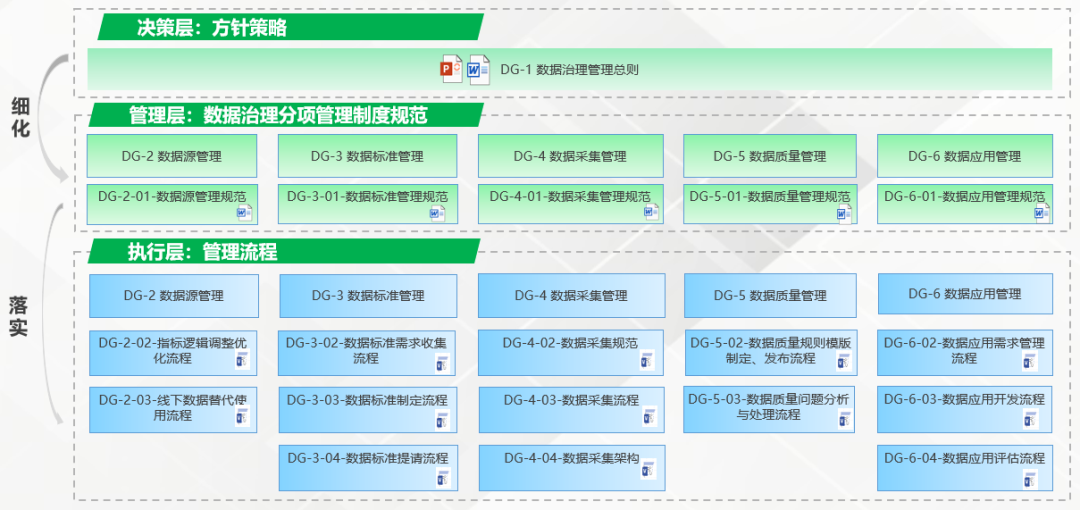
Task: Select the 执行层：管理流程 header
Action: [x=202, y=252]
